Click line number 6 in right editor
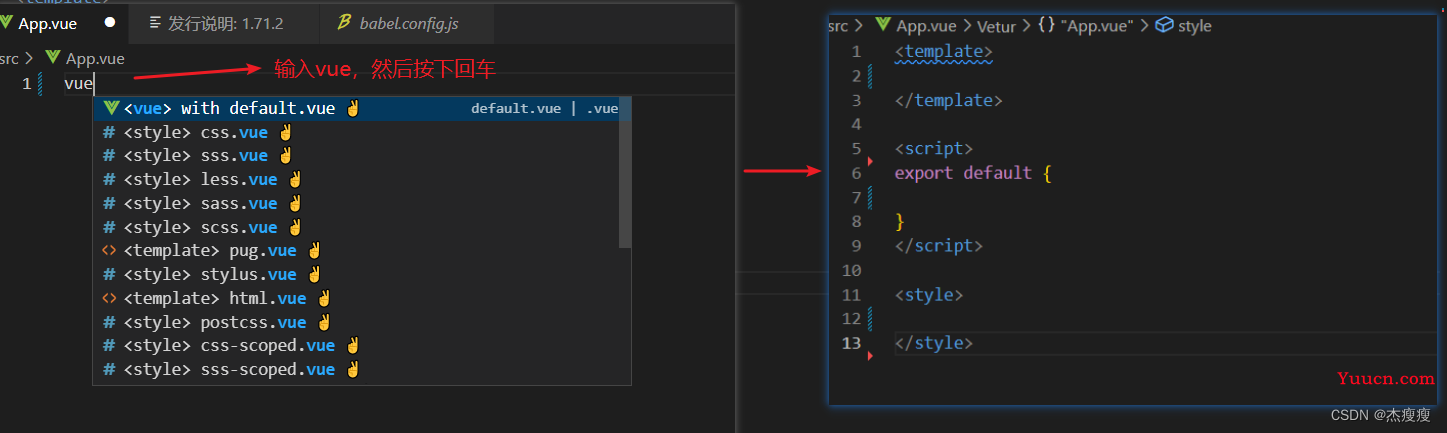Viewport: 1447px width, 433px height. point(856,173)
